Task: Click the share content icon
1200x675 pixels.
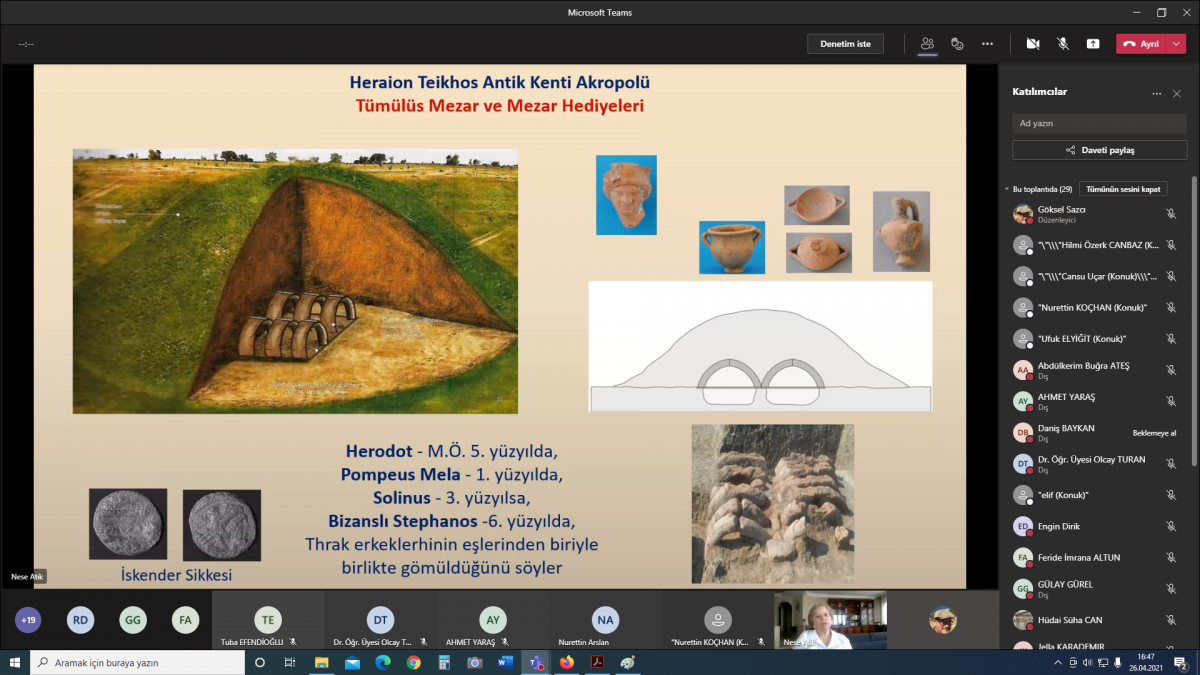Action: pos(1093,44)
